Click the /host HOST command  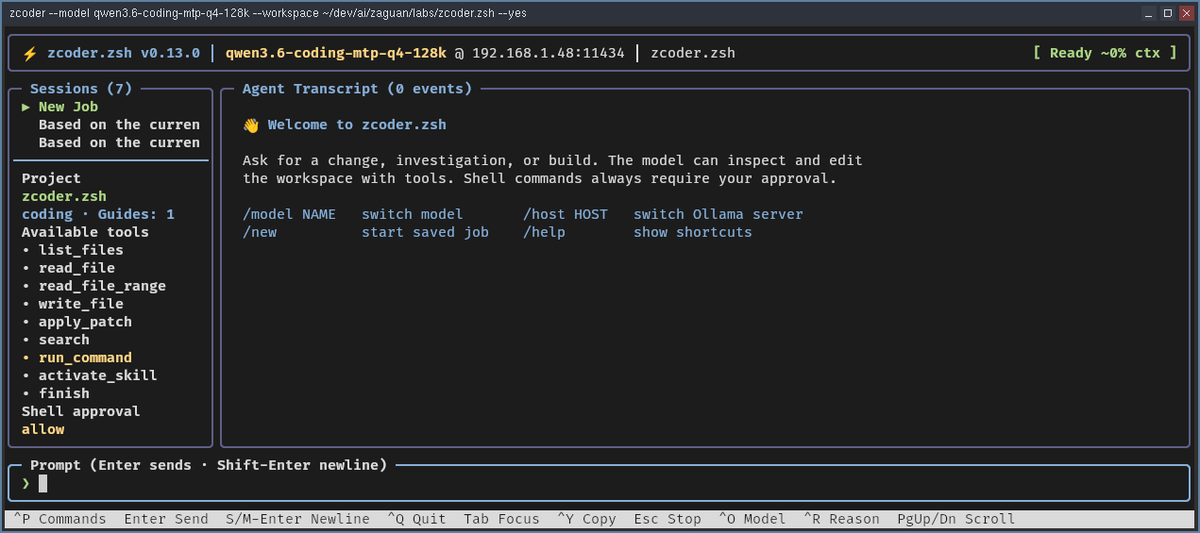click(x=565, y=214)
